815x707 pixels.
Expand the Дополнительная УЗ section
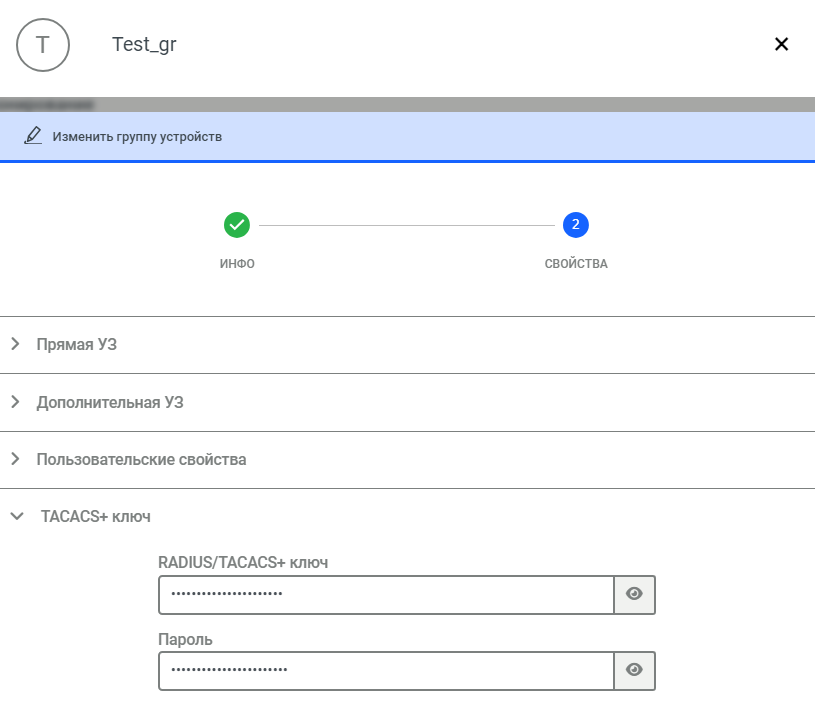[x=408, y=402]
